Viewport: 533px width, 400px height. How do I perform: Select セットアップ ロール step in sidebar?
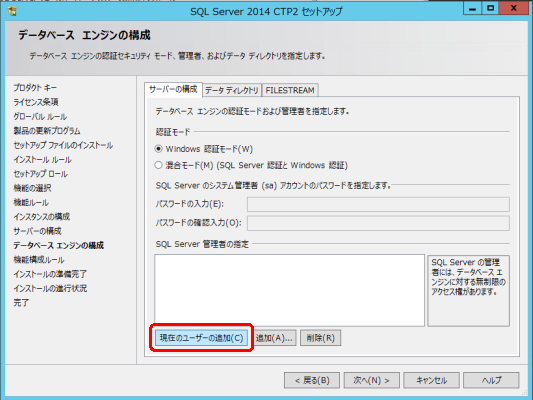pyautogui.click(x=40, y=174)
